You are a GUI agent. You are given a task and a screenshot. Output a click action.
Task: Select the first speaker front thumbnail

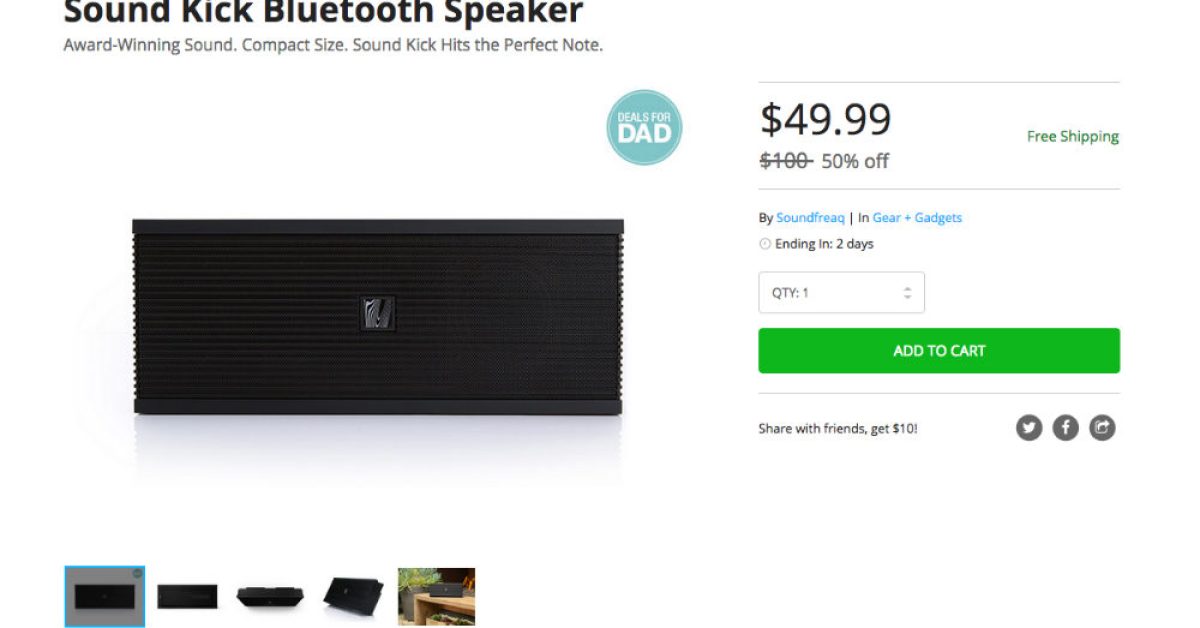click(x=105, y=597)
